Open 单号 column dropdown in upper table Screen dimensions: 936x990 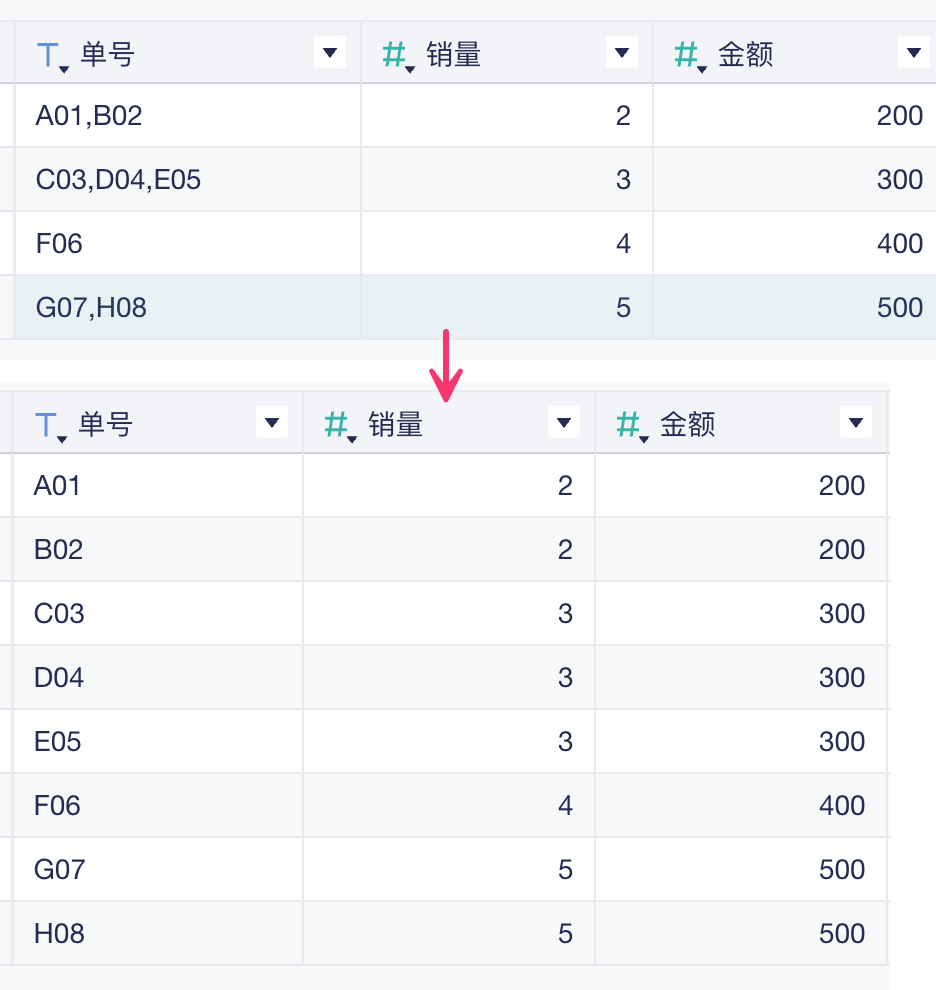(329, 52)
